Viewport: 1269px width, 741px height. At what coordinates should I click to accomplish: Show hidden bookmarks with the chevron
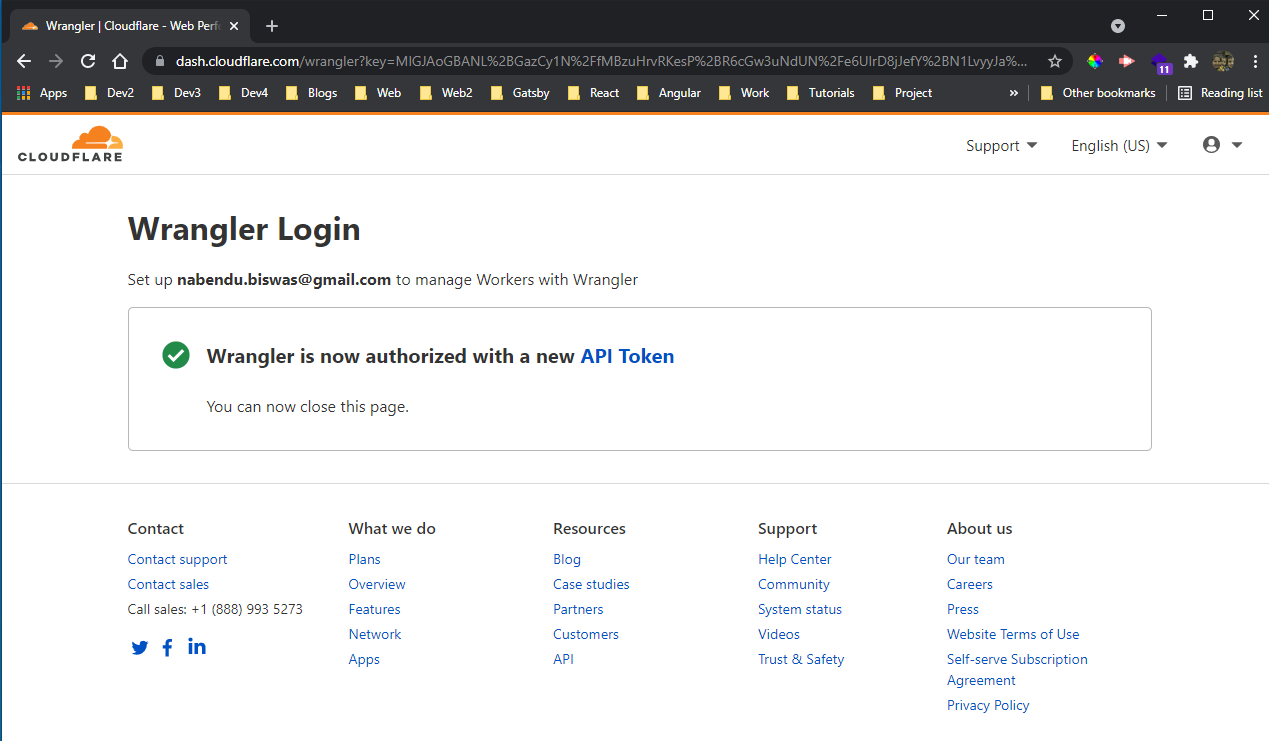tap(1013, 93)
